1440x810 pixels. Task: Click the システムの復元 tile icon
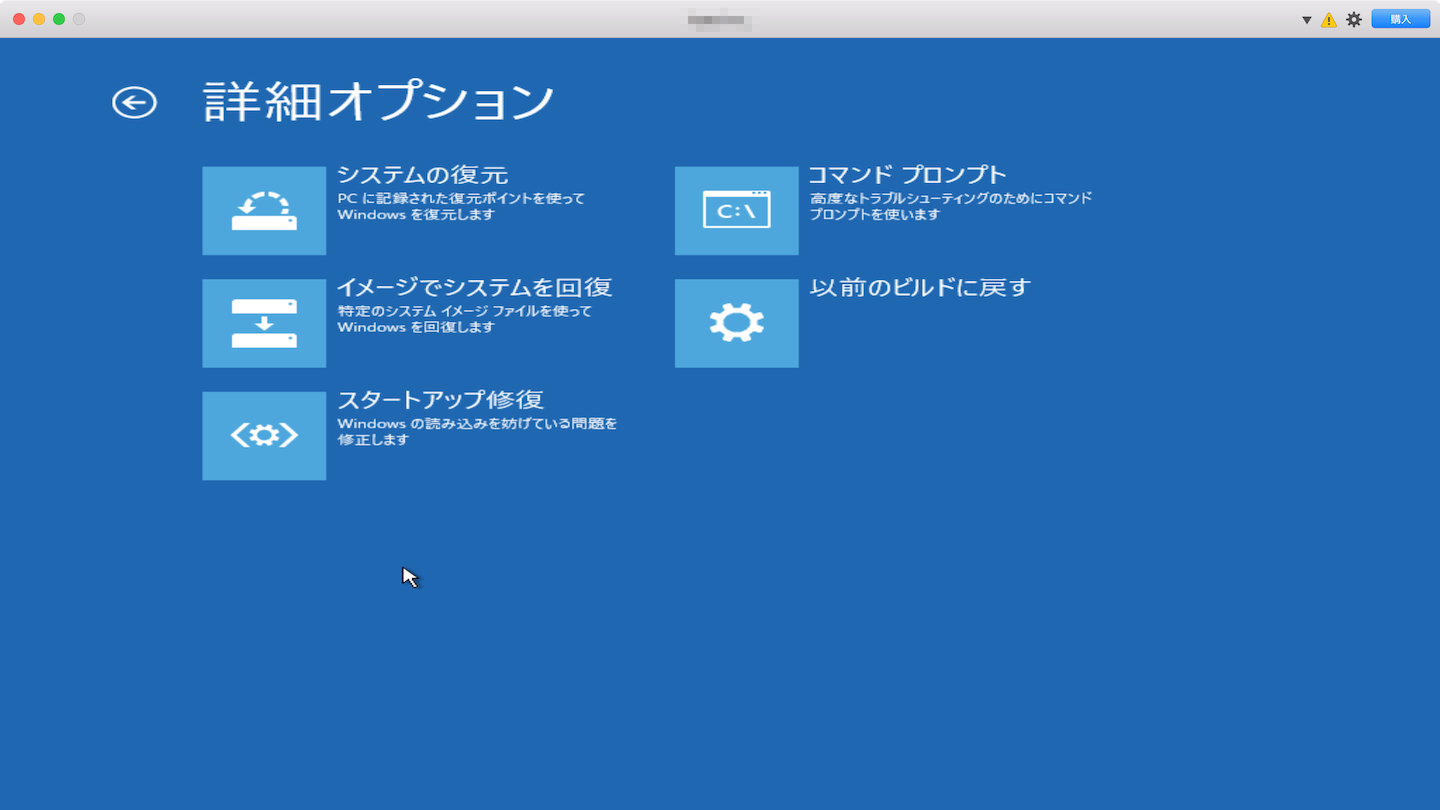(x=264, y=211)
